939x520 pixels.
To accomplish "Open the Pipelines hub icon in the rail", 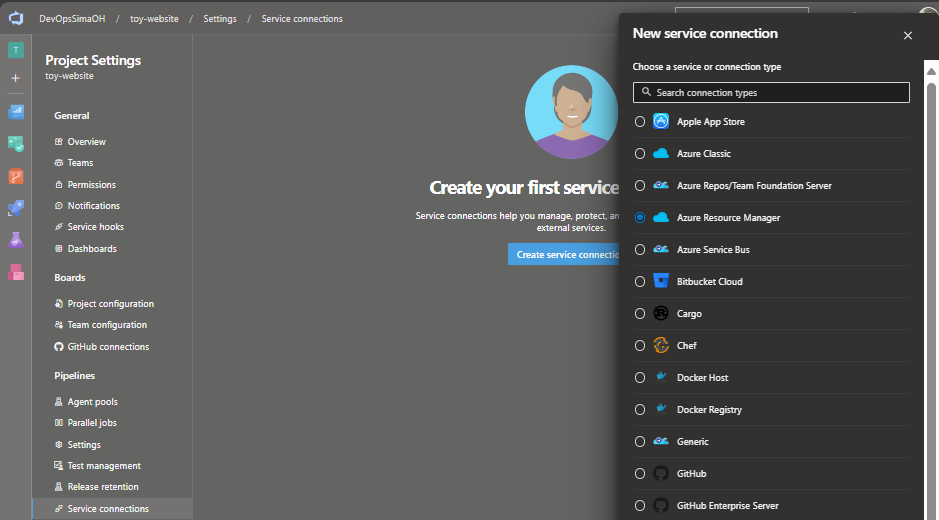I will 16,208.
